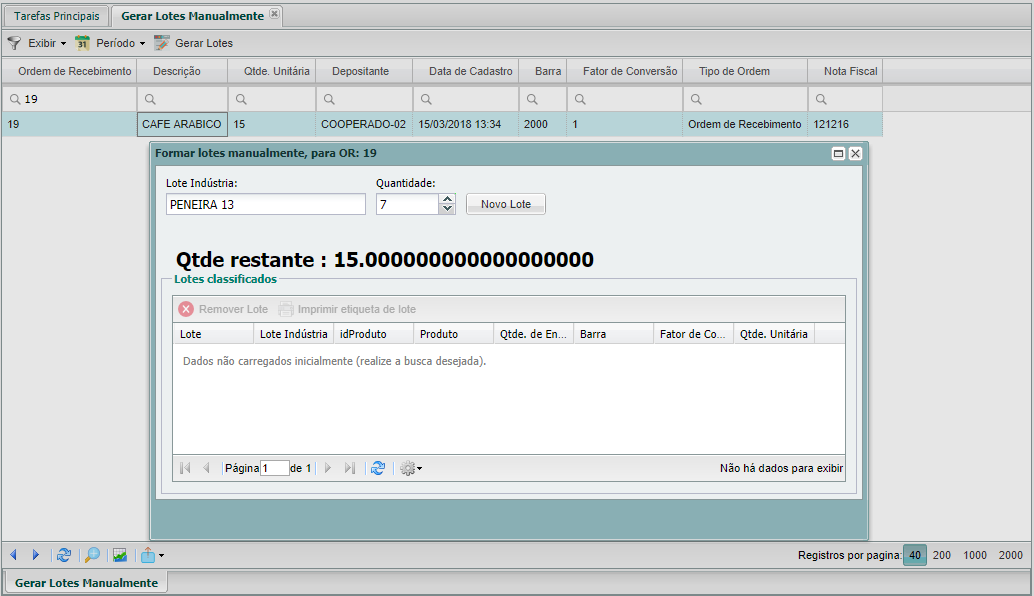Click Imprimir etiqueta de lote button
Image resolution: width=1034 pixels, height=596 pixels.
click(347, 309)
